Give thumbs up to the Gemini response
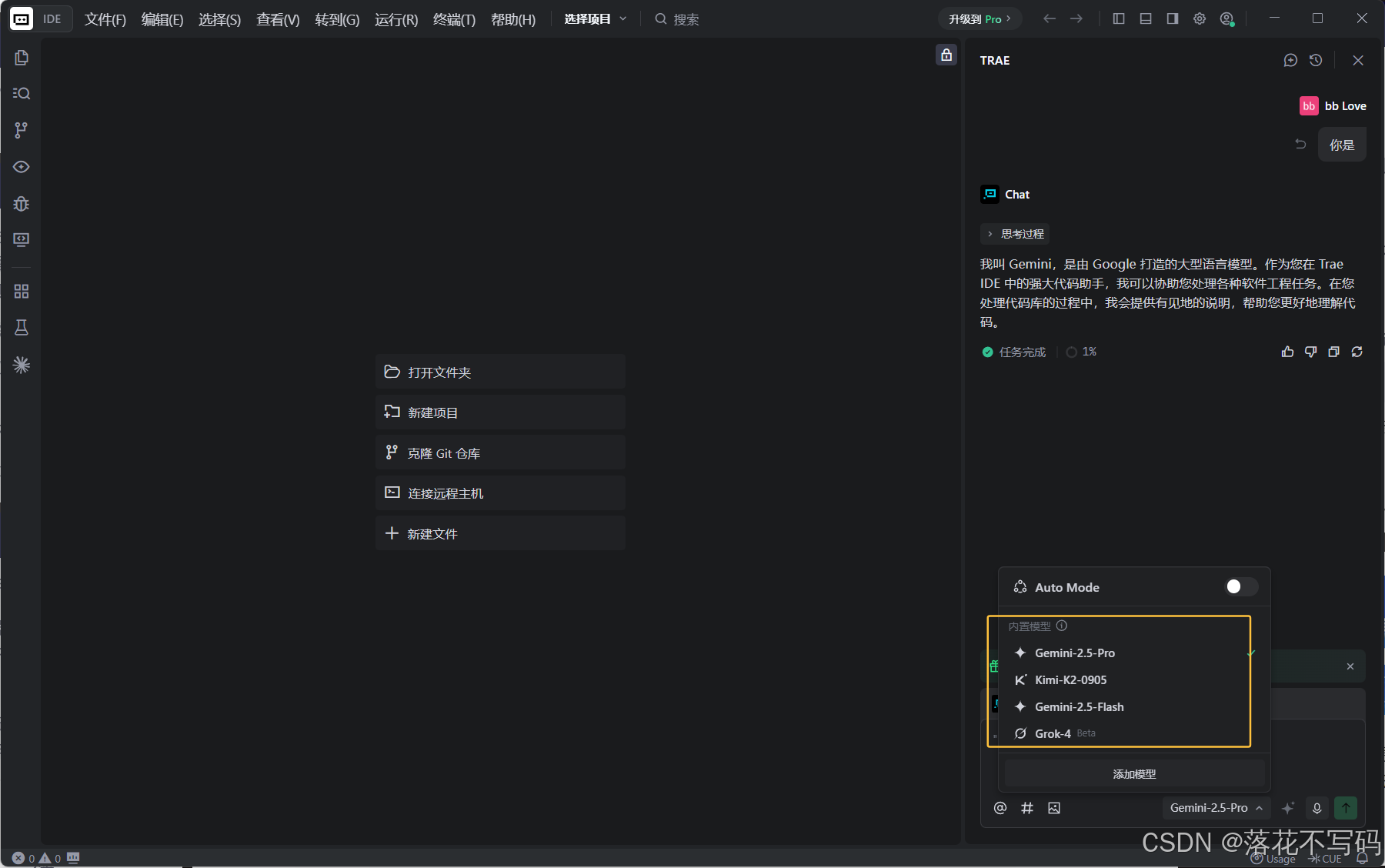The image size is (1385, 868). [x=1287, y=352]
